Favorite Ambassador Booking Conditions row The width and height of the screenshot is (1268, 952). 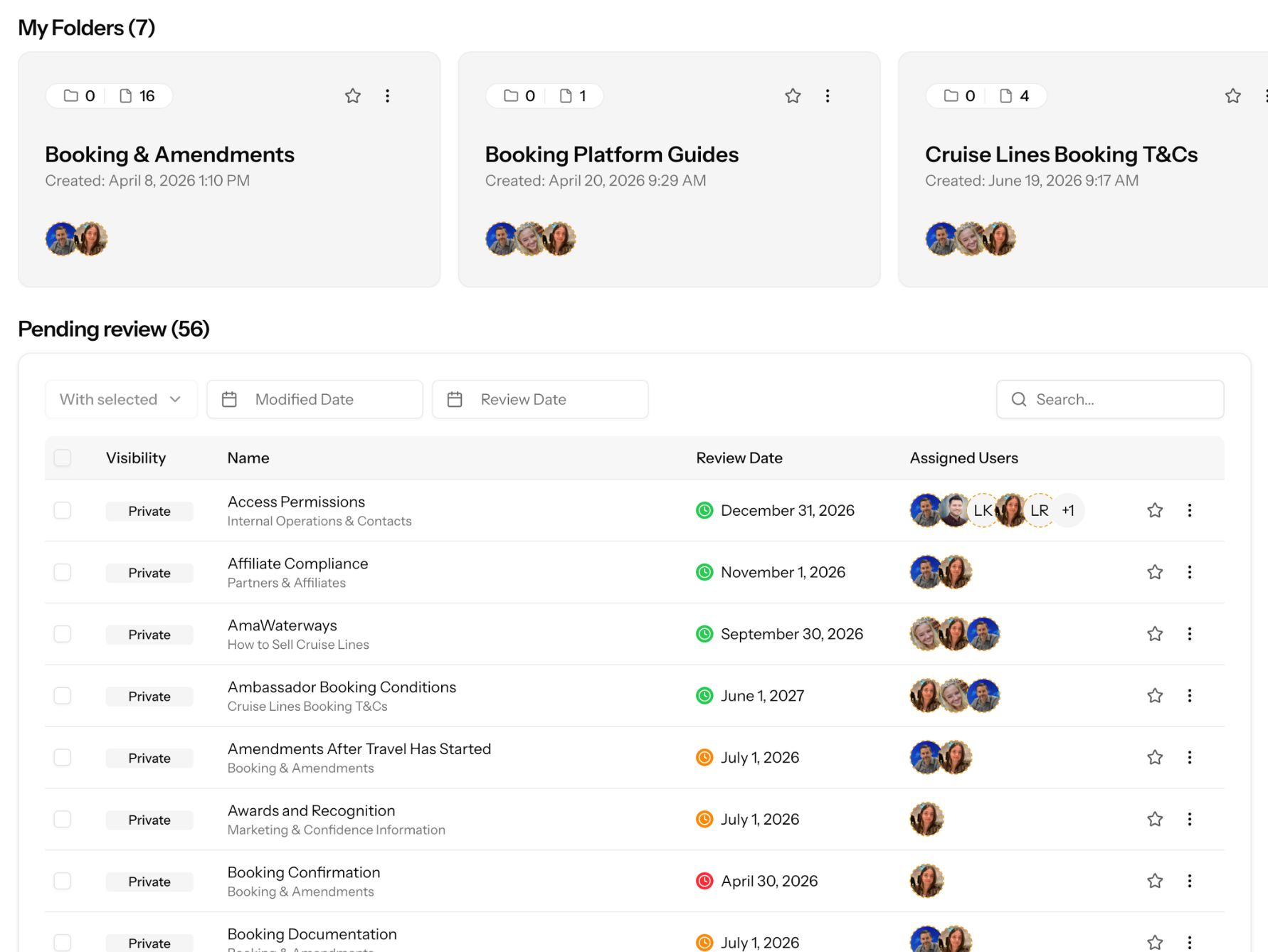(1154, 695)
